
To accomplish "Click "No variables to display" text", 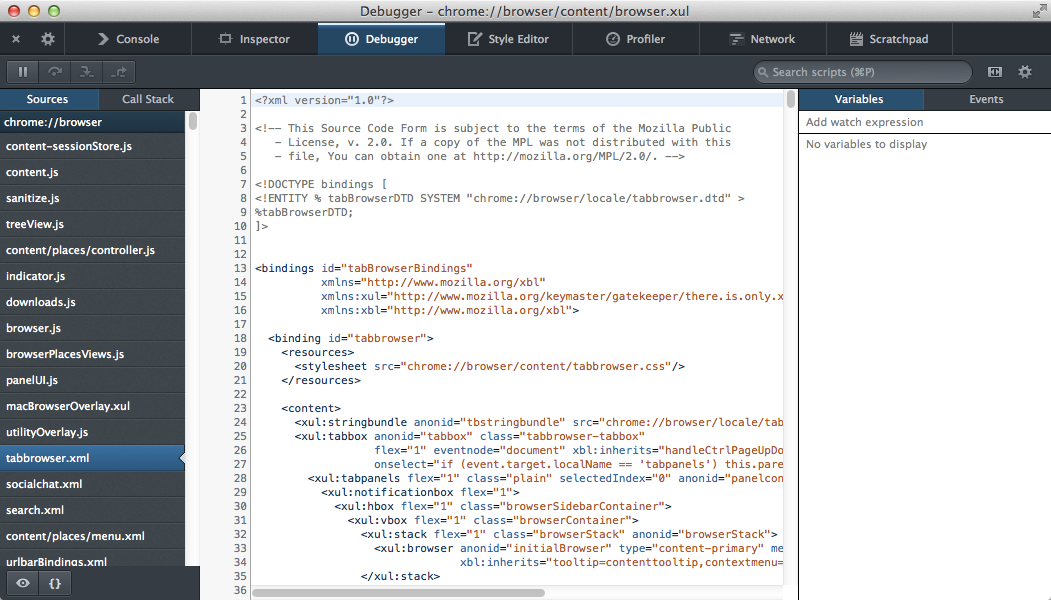I will click(866, 144).
